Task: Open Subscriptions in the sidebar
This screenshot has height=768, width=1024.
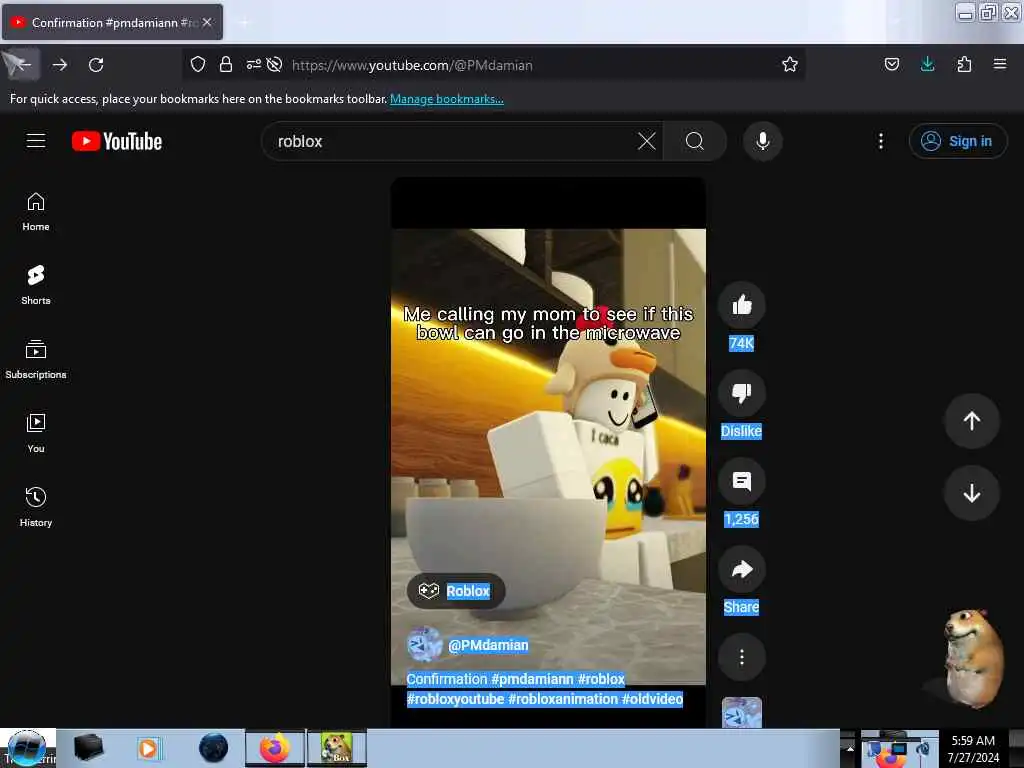Action: 36,359
